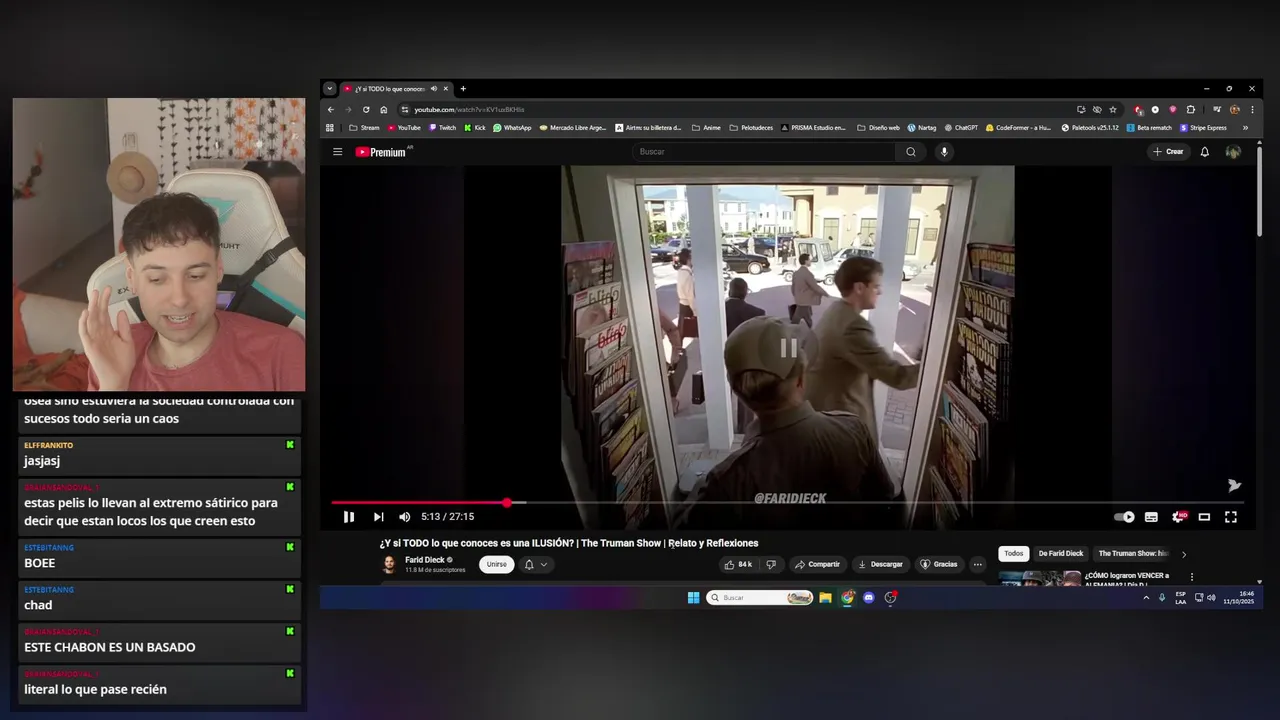Open YouTube guide hamburger menu
This screenshot has width=1280, height=720.
tap(337, 152)
